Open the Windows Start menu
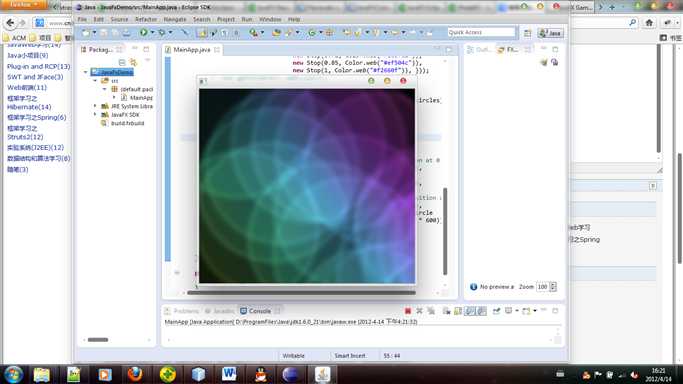The width and height of the screenshot is (683, 384). pos(14,374)
